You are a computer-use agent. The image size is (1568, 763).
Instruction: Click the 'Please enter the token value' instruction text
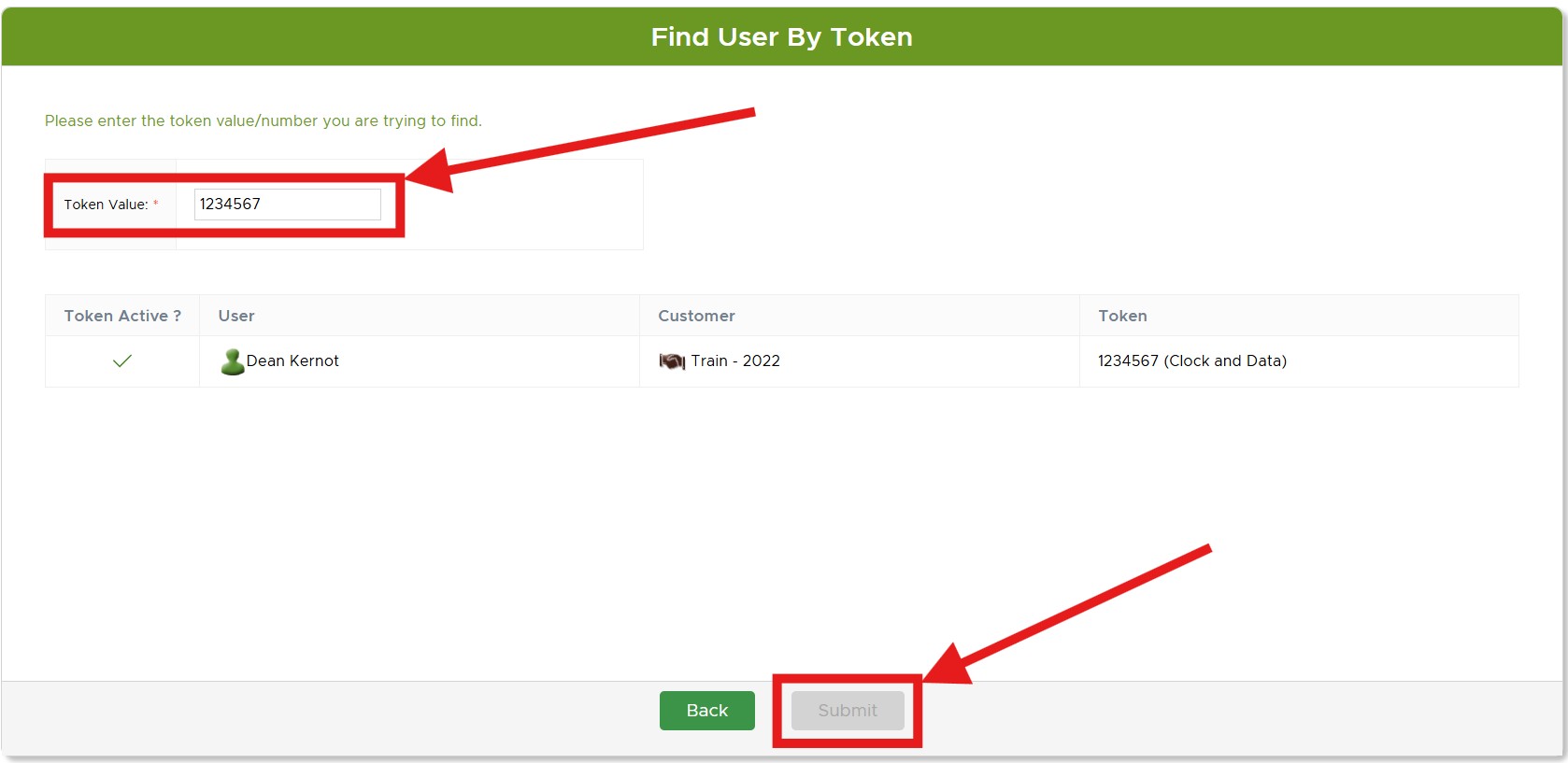[x=264, y=120]
